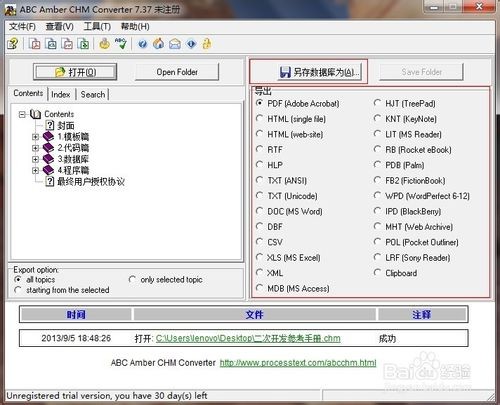Viewport: 500px width, 405px height.
Task: Click the blue diamond info icon
Action: click(x=191, y=44)
